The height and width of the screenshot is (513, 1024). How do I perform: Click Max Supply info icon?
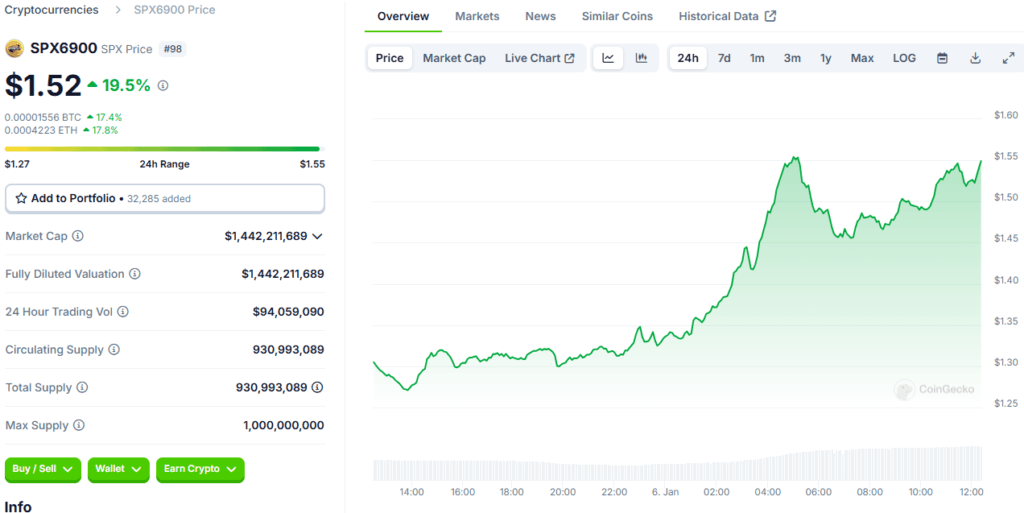78,426
